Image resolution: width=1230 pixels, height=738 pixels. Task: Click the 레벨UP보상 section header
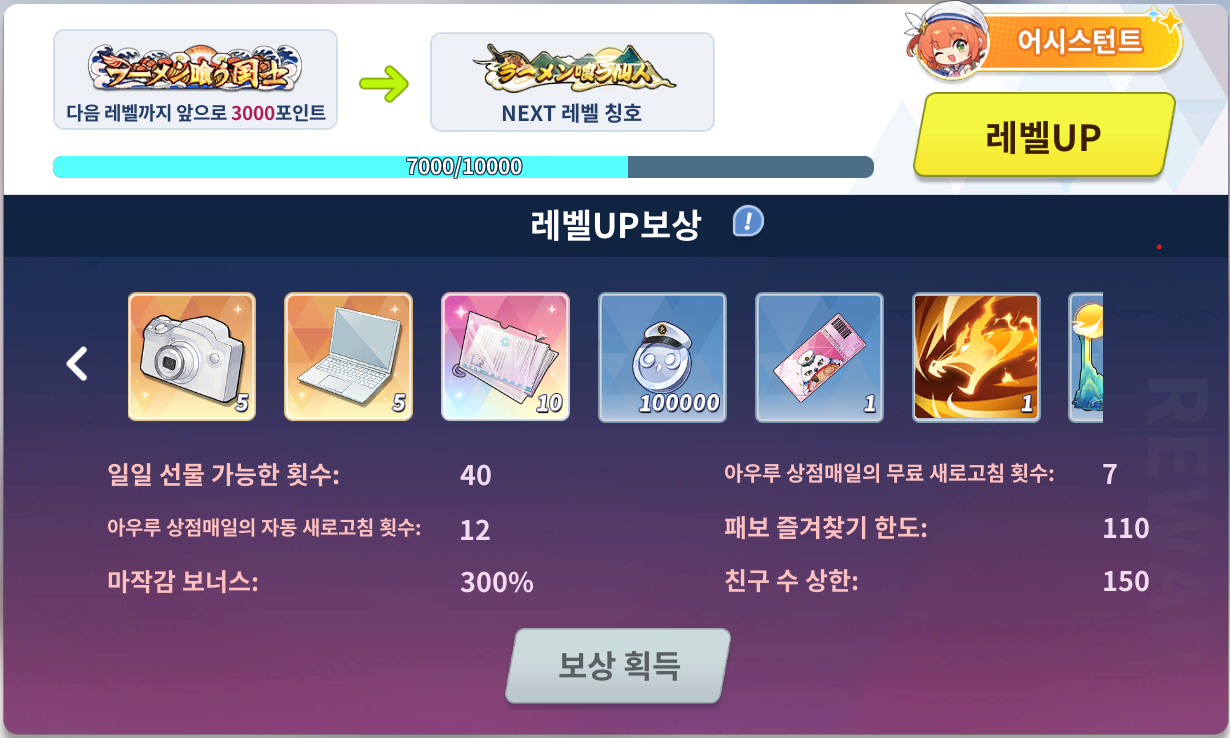click(615, 225)
